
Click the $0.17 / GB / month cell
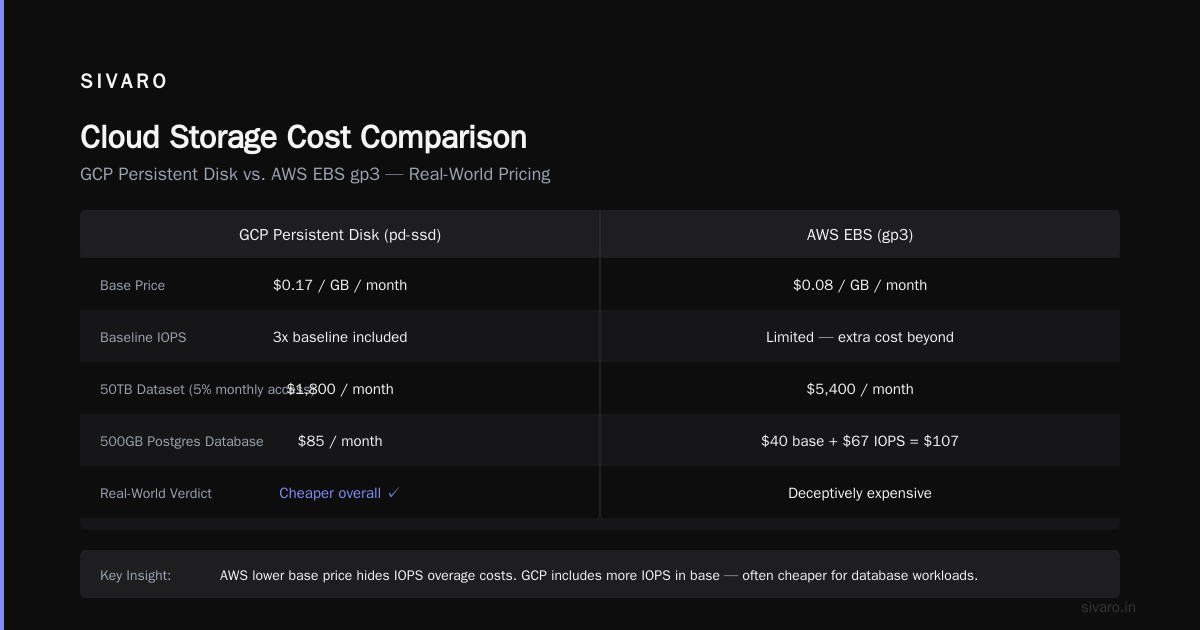[340, 285]
